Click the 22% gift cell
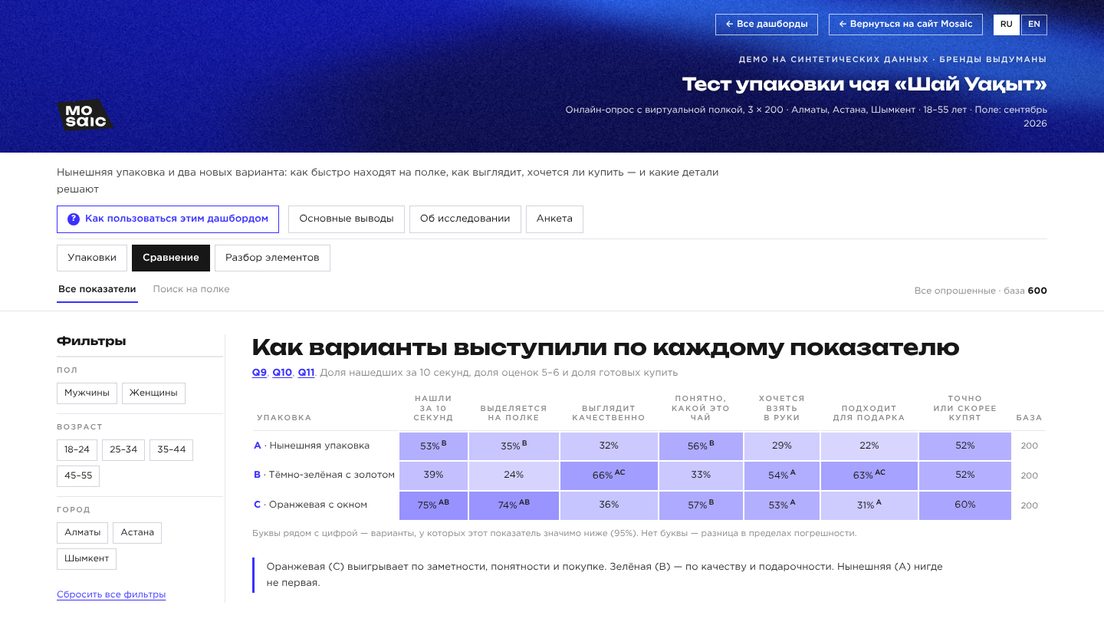Screen dimensions: 1104x625 869,446
